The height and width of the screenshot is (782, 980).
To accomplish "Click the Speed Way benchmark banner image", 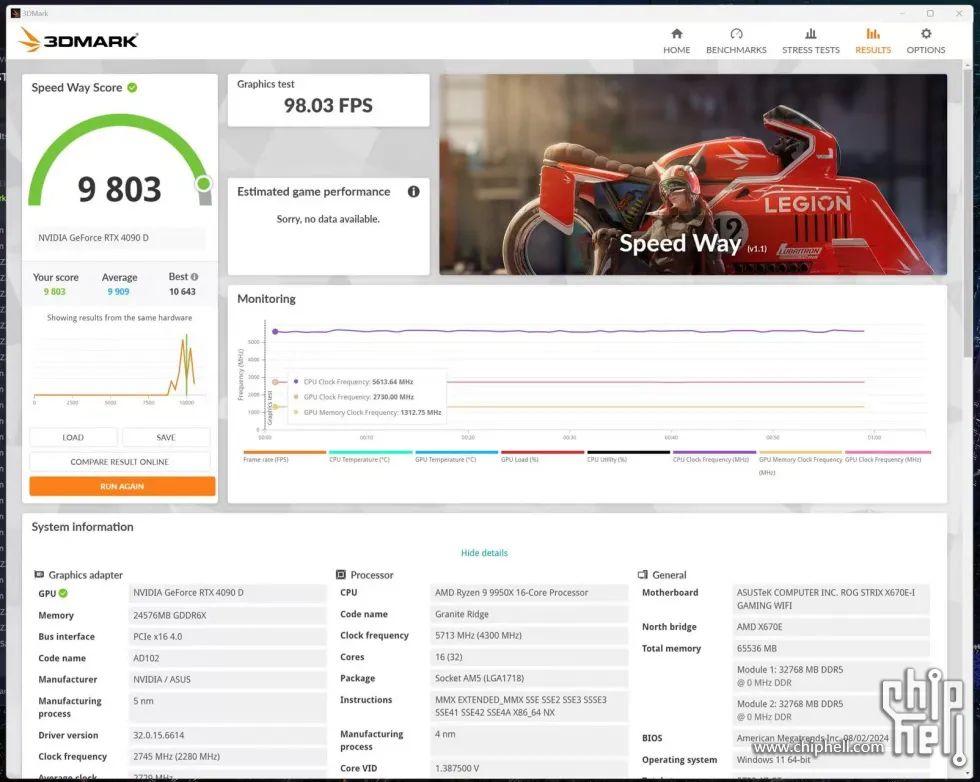I will (692, 174).
